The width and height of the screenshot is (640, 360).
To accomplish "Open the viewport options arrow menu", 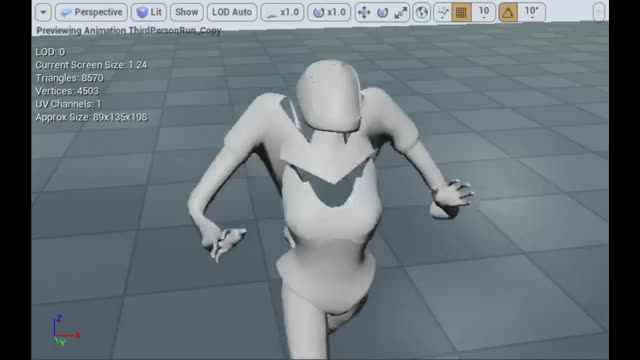I will [43, 12].
